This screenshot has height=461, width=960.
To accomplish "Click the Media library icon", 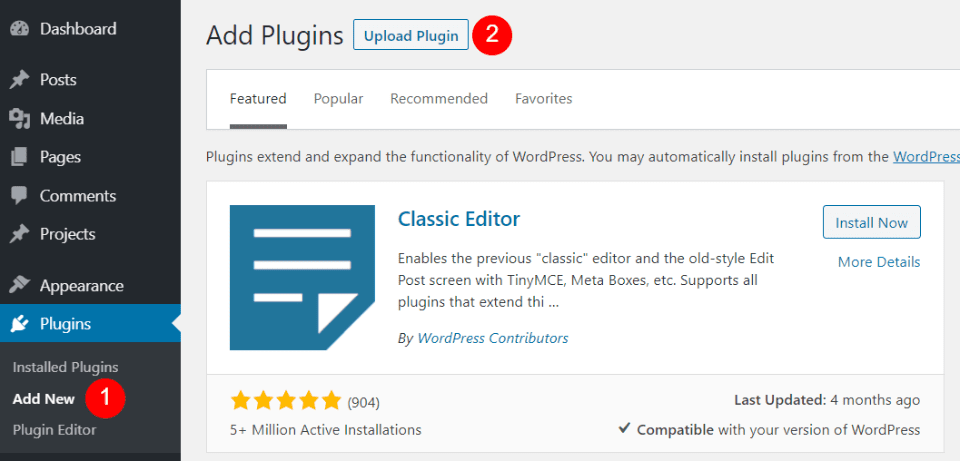I will [20, 119].
